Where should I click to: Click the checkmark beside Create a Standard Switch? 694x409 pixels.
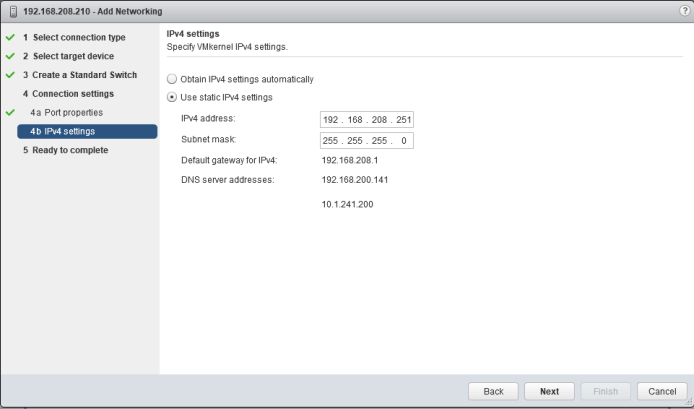point(9,75)
